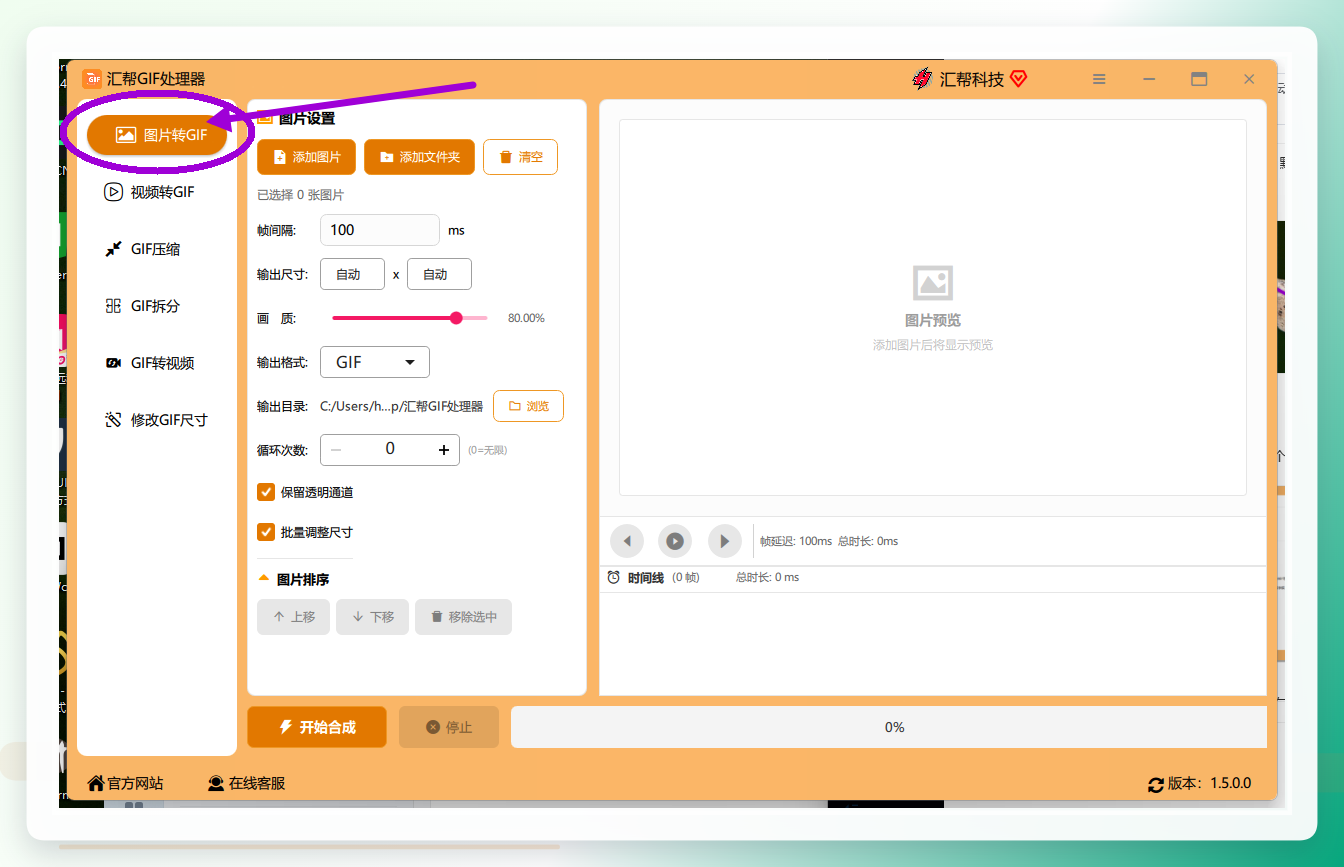Open the 图片转GIF section
1344x867 pixels.
(157, 135)
